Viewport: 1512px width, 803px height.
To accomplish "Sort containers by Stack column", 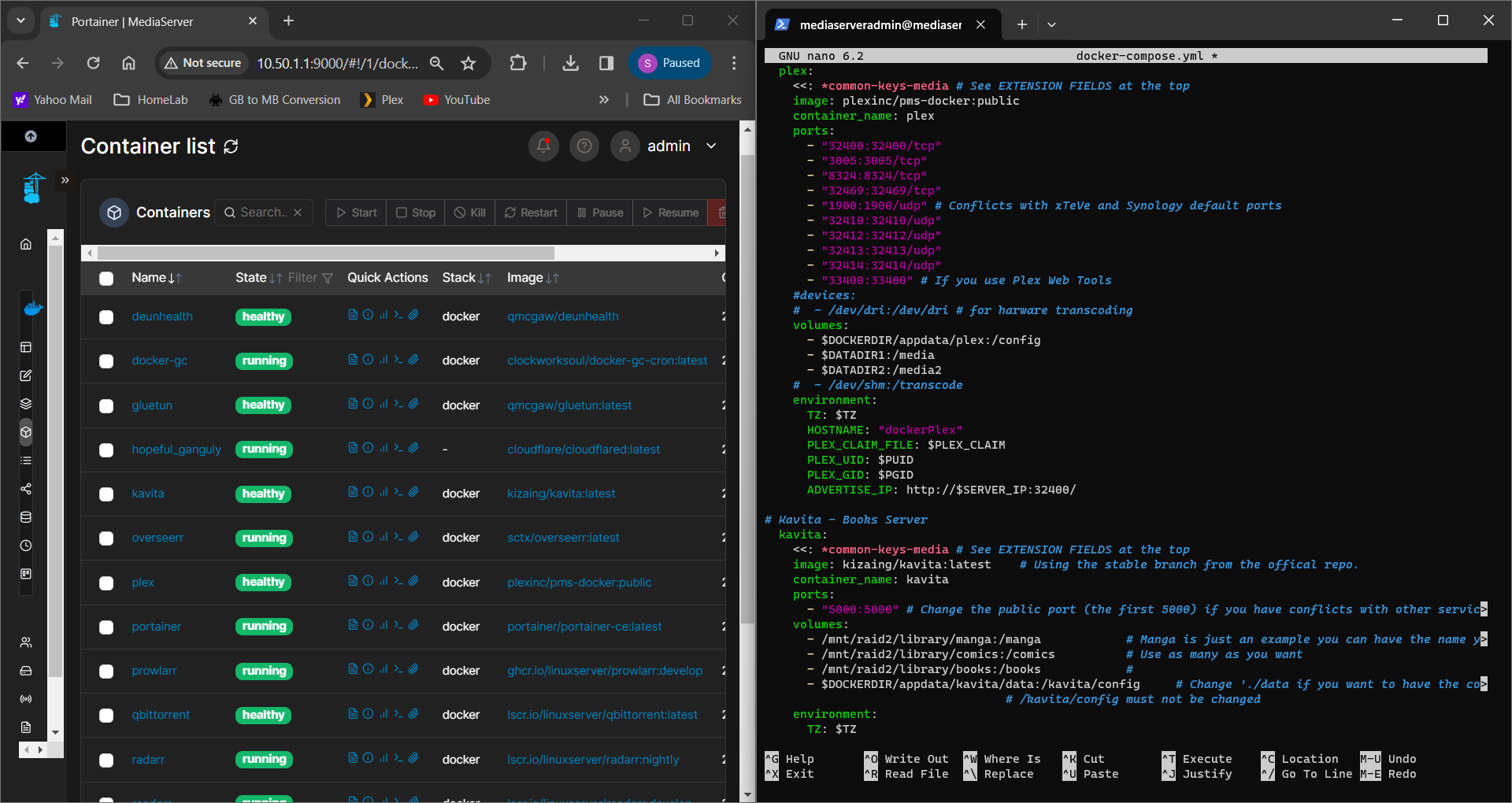I will coord(467,278).
